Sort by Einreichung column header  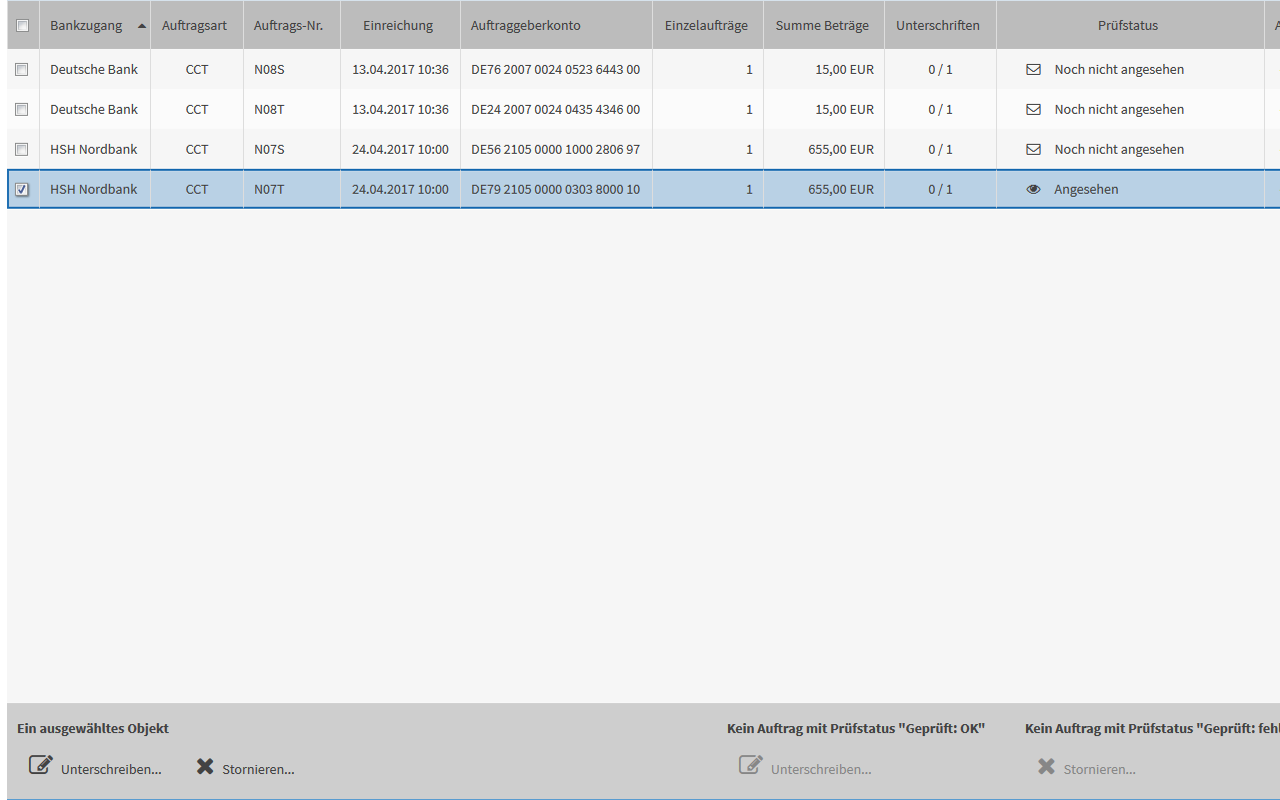(398, 26)
